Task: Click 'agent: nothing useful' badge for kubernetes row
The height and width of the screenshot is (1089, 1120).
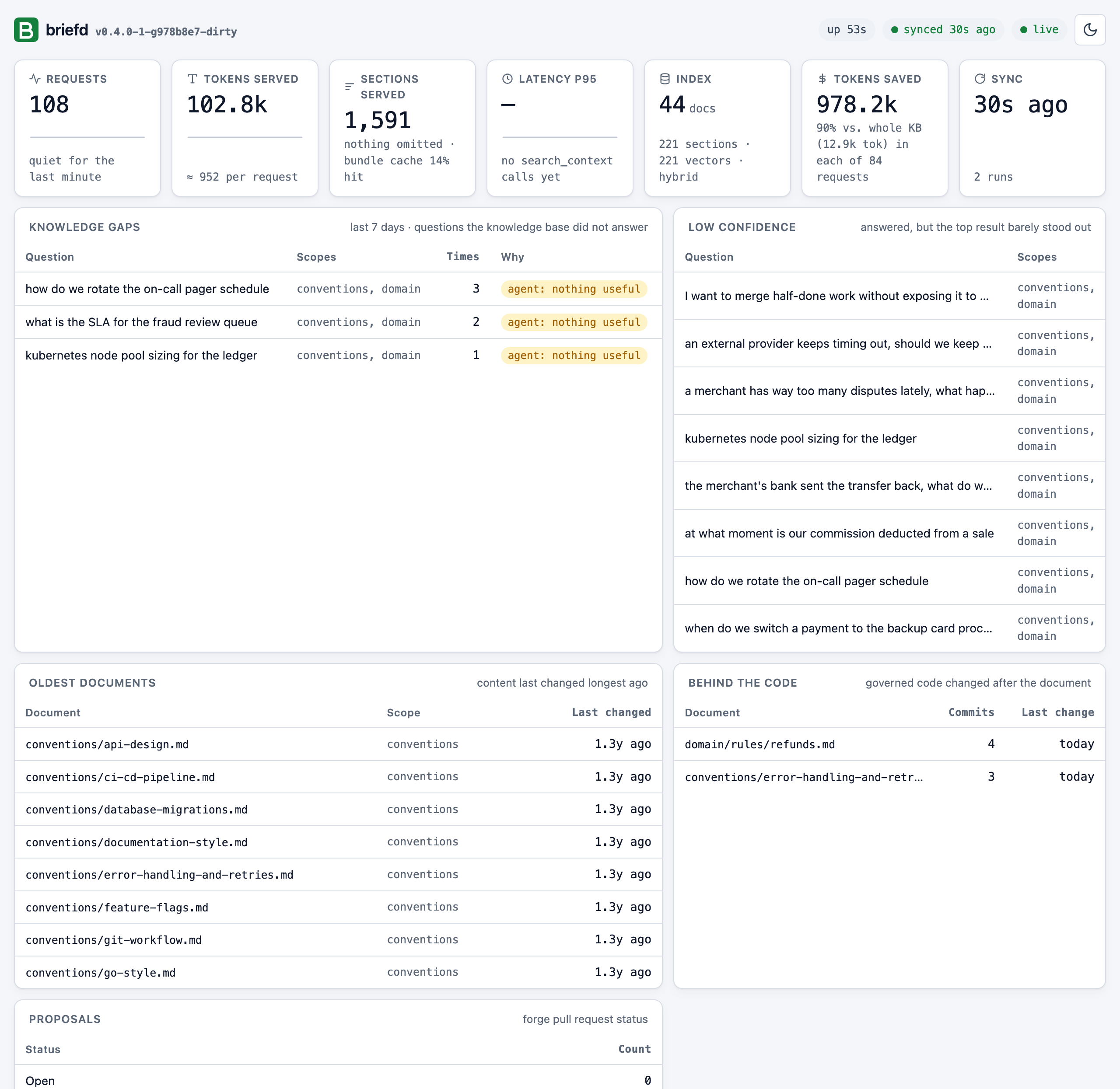Action: [x=574, y=355]
